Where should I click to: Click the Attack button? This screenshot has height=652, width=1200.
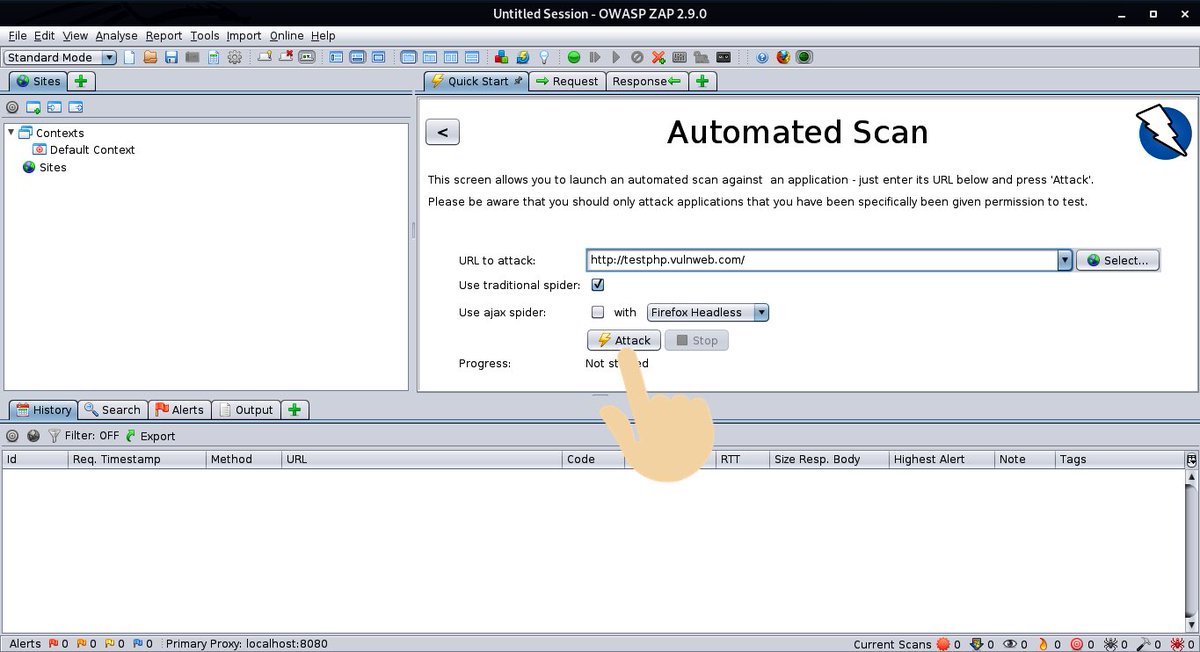click(623, 340)
